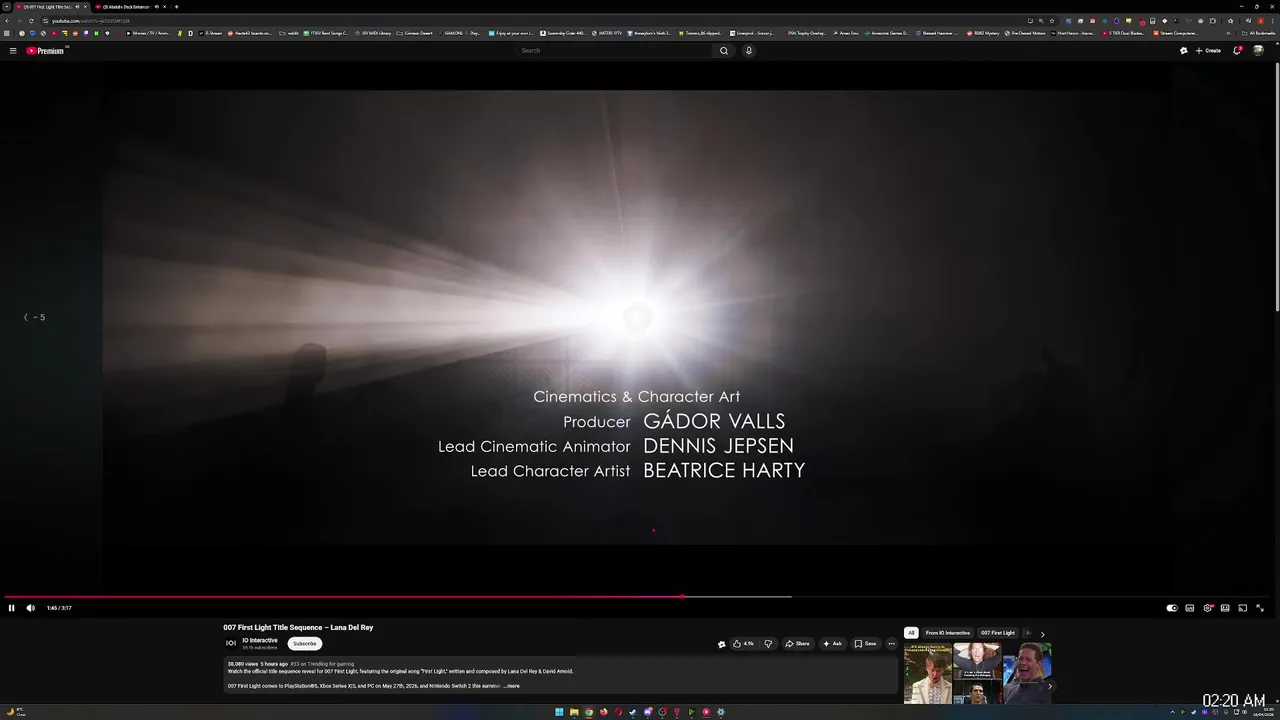Focus the YouTube Search field
The height and width of the screenshot is (720, 1280).
[615, 50]
